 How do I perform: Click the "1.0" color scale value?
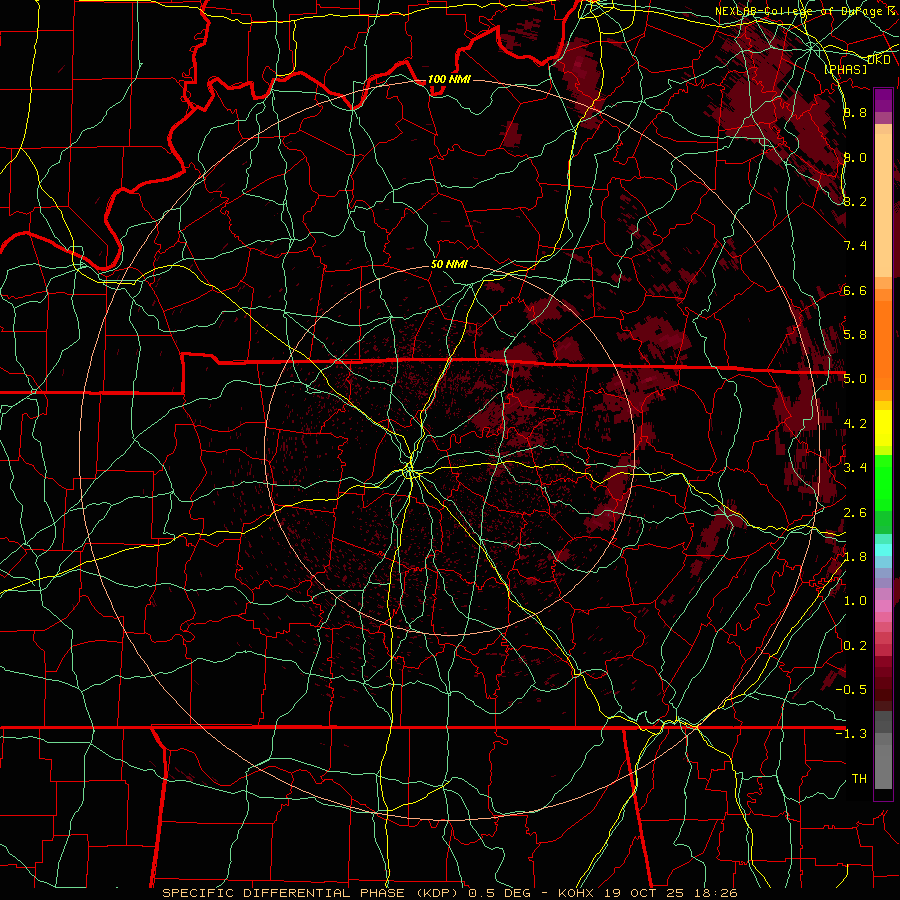[x=855, y=601]
